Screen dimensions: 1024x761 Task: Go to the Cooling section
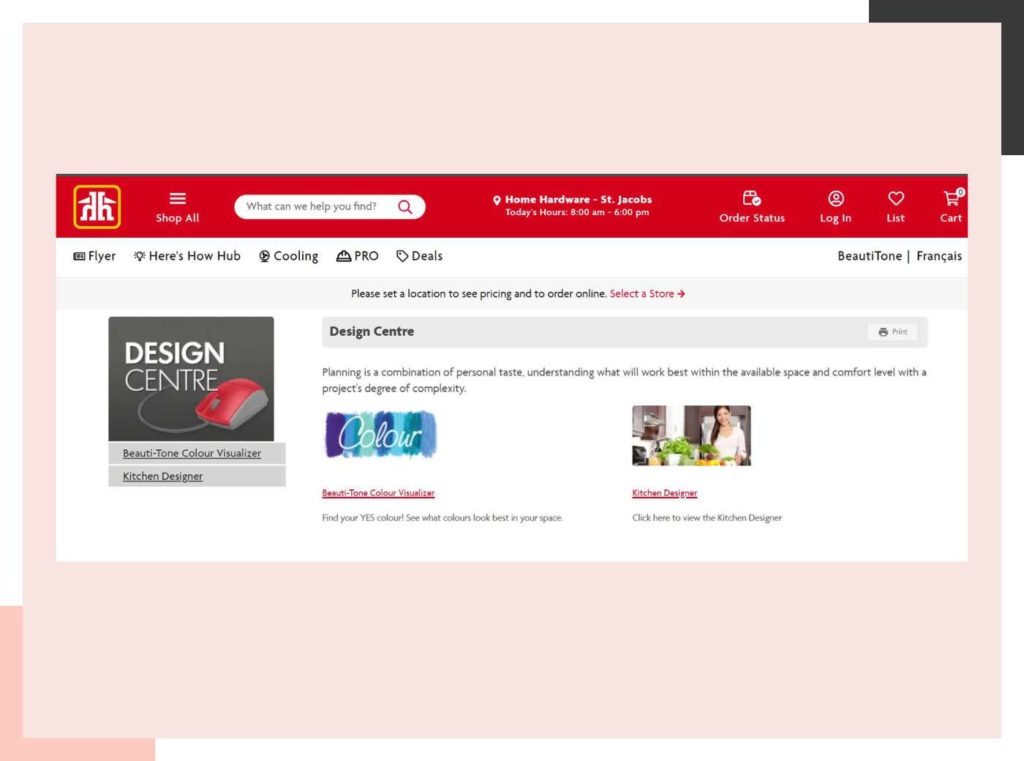[289, 256]
